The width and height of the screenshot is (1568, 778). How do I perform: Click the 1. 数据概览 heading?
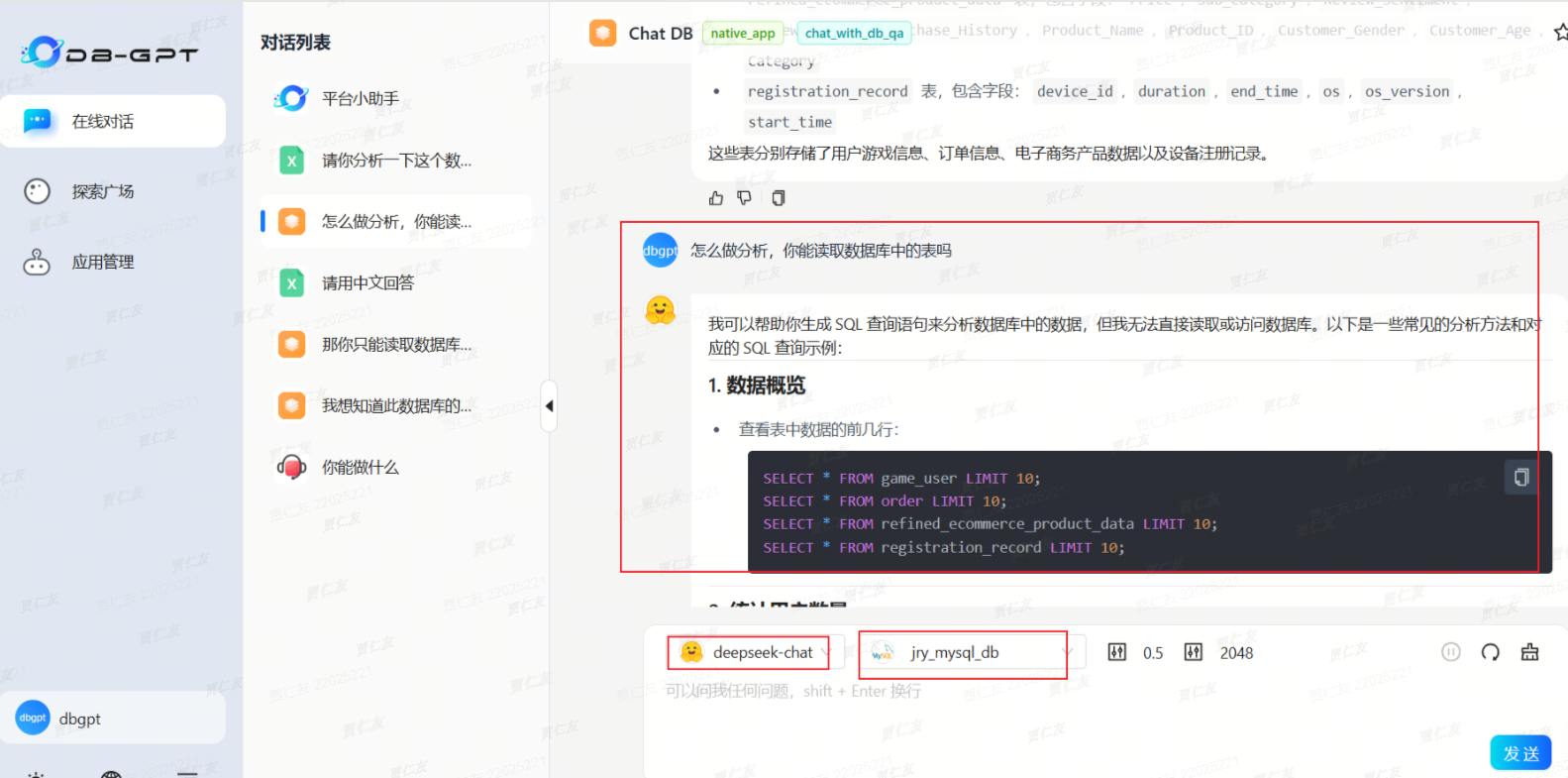(757, 386)
